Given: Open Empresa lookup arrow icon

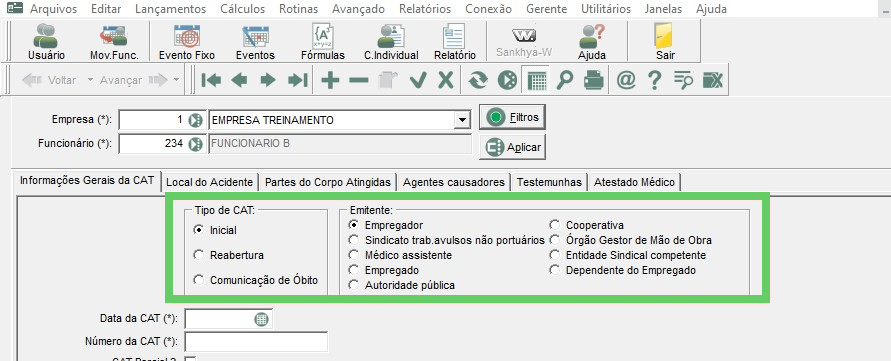Looking at the screenshot, I should pos(195,120).
